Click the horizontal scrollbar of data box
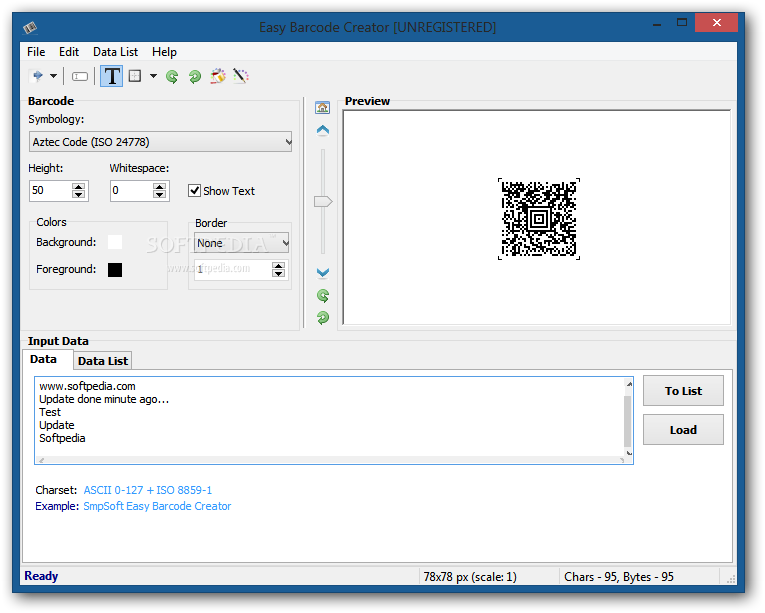Screen dimensions: 765x613 pyautogui.click(x=332, y=460)
